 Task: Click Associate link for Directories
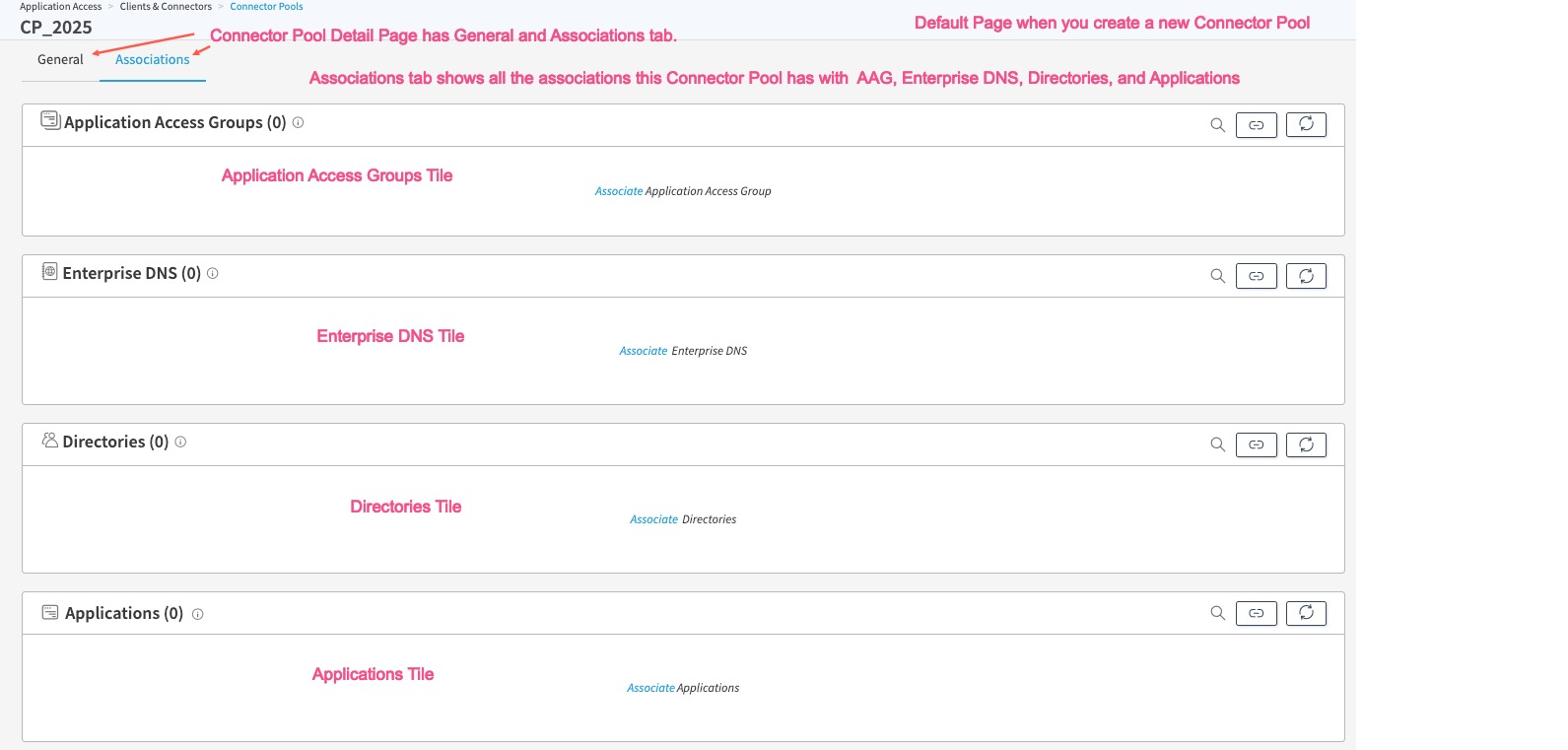tap(653, 519)
